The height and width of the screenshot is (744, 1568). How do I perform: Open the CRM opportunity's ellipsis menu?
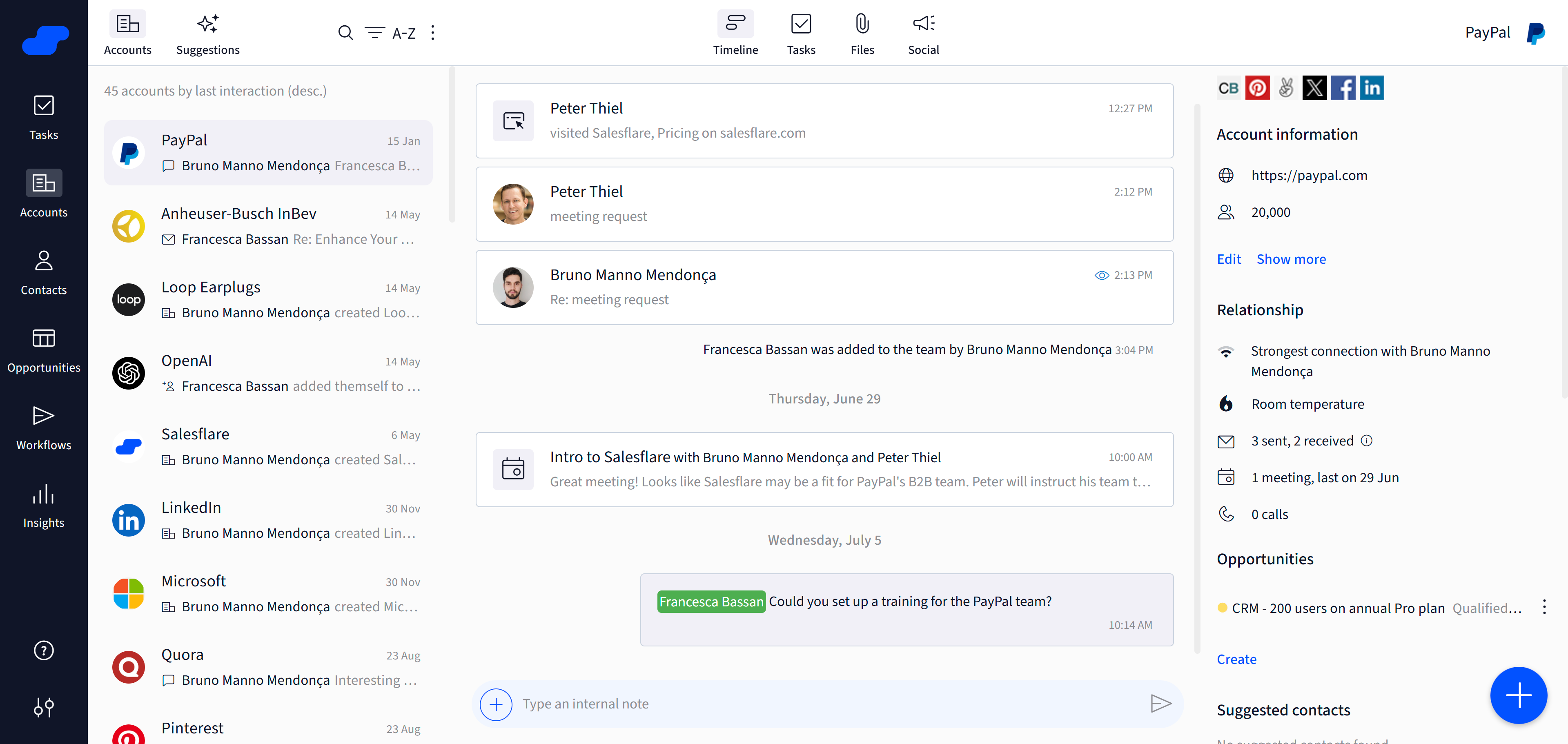tap(1543, 607)
